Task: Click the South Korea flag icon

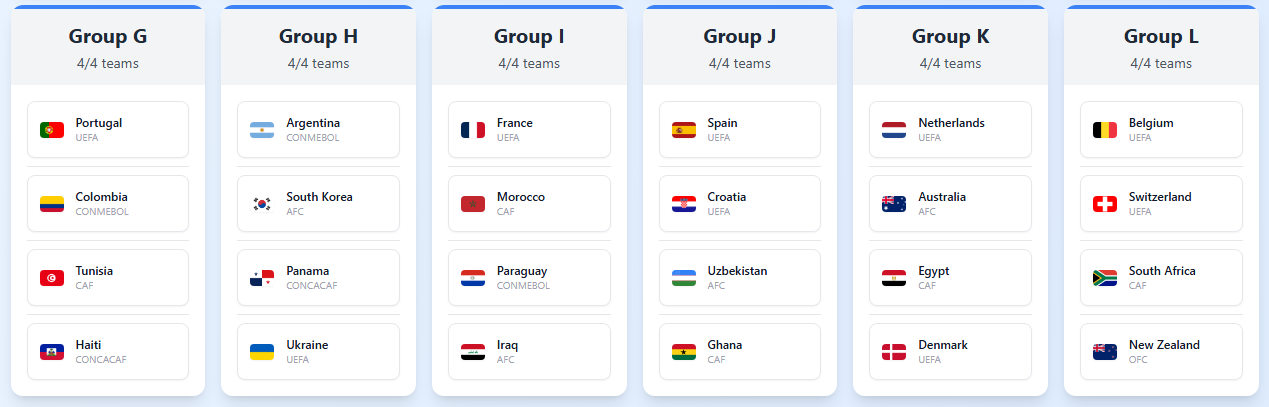Action: tap(262, 204)
